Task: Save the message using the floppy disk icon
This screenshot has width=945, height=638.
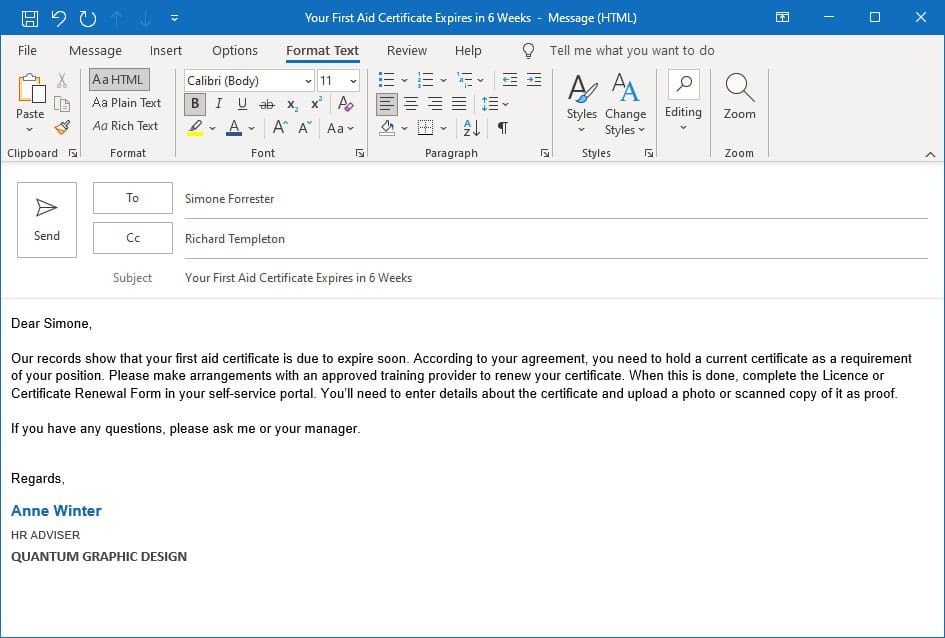Action: (30, 18)
